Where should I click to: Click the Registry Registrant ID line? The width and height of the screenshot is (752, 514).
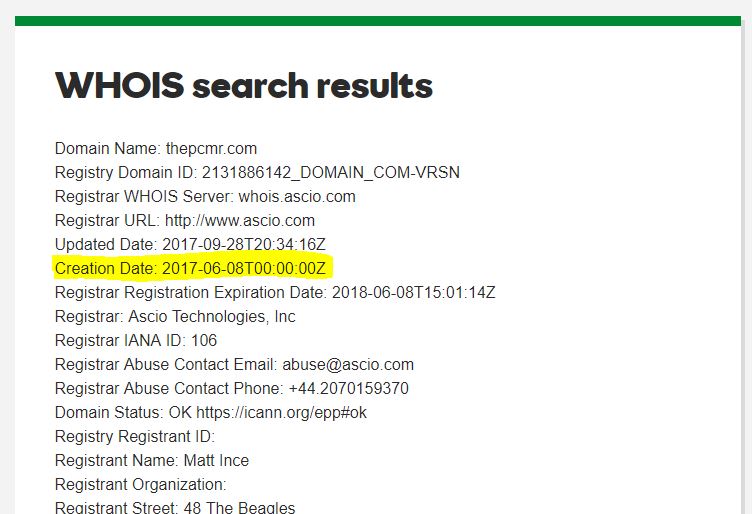(135, 436)
